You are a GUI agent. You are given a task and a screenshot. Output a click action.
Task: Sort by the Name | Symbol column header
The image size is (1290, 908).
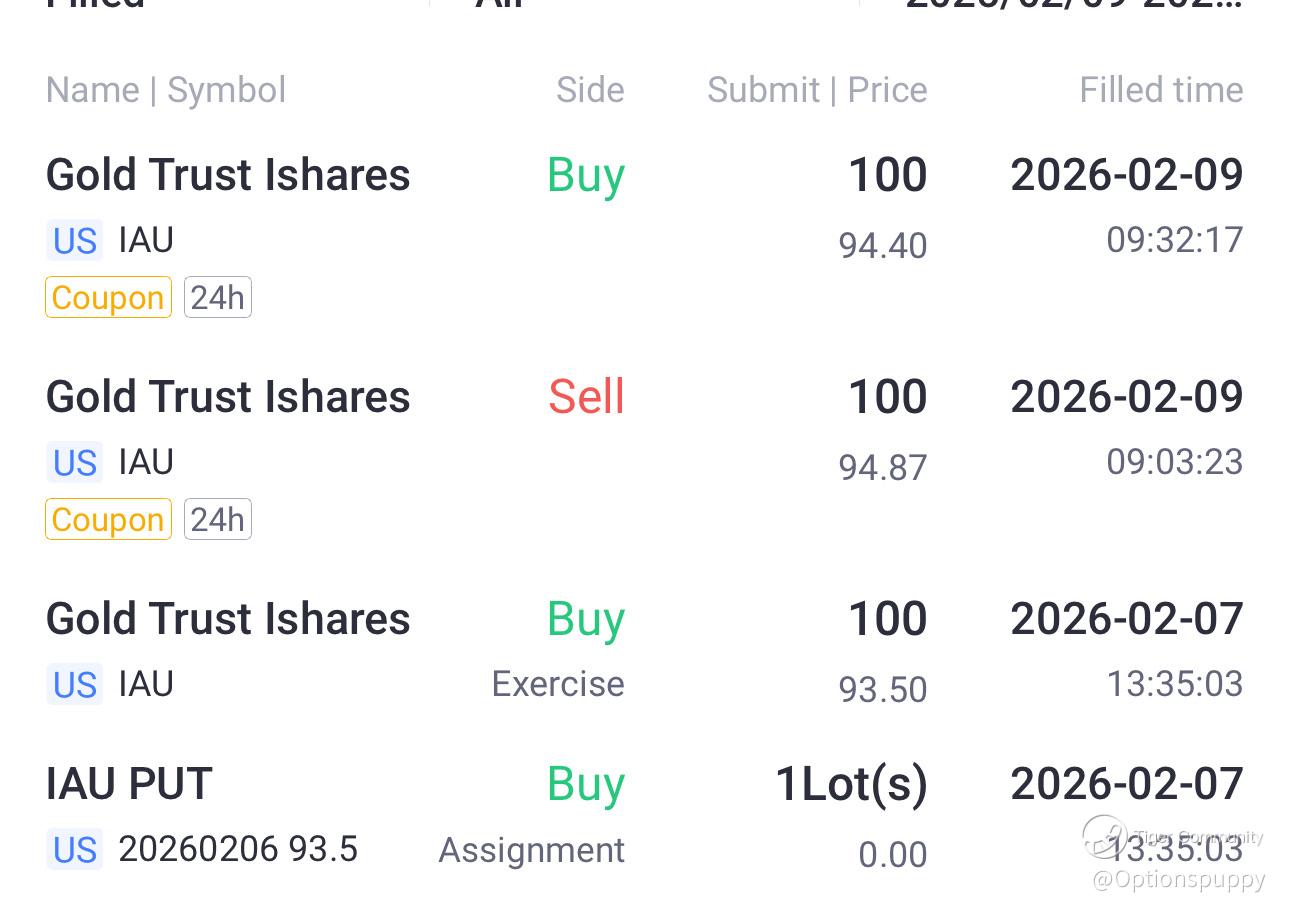pyautogui.click(x=166, y=90)
